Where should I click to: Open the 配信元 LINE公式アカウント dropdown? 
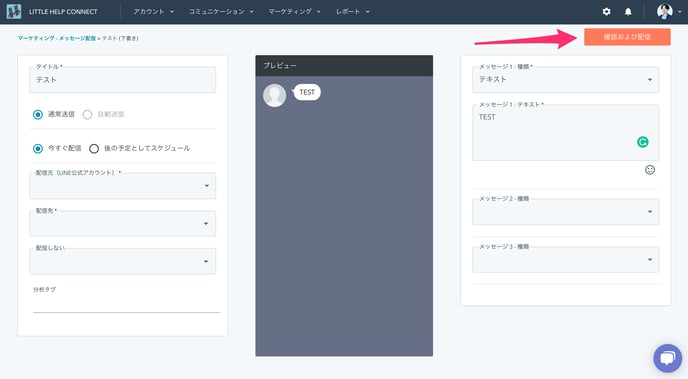pos(122,186)
